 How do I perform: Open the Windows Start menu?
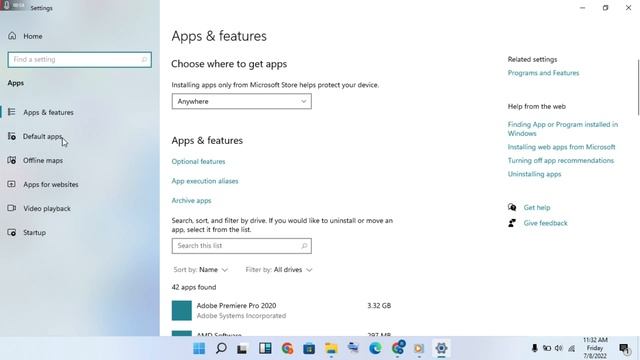pos(199,349)
